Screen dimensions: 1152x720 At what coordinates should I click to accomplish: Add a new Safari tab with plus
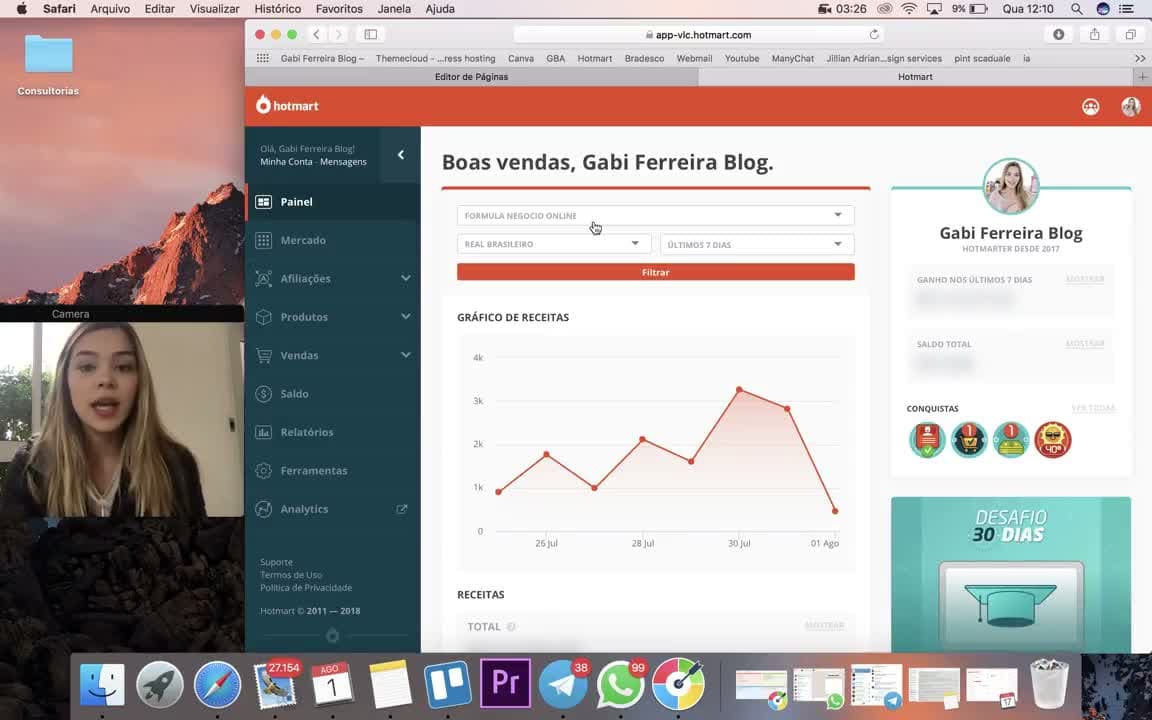(1142, 76)
